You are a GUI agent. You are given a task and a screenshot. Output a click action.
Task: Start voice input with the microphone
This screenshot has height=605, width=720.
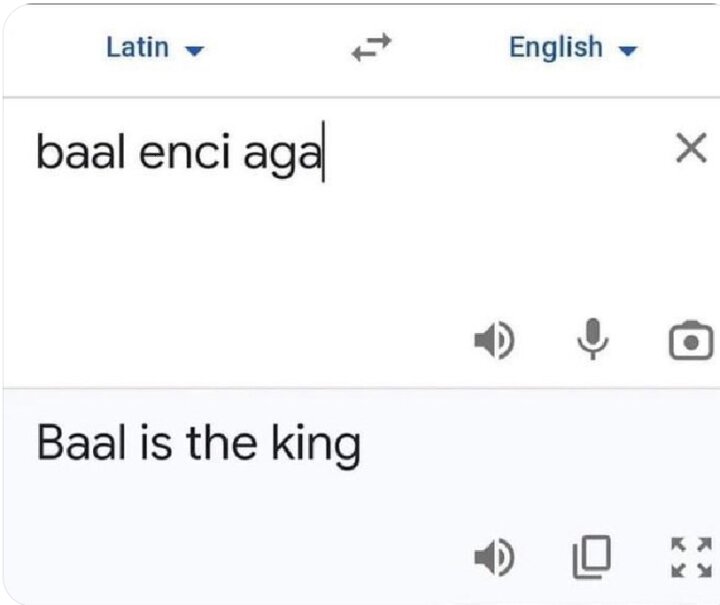[593, 339]
